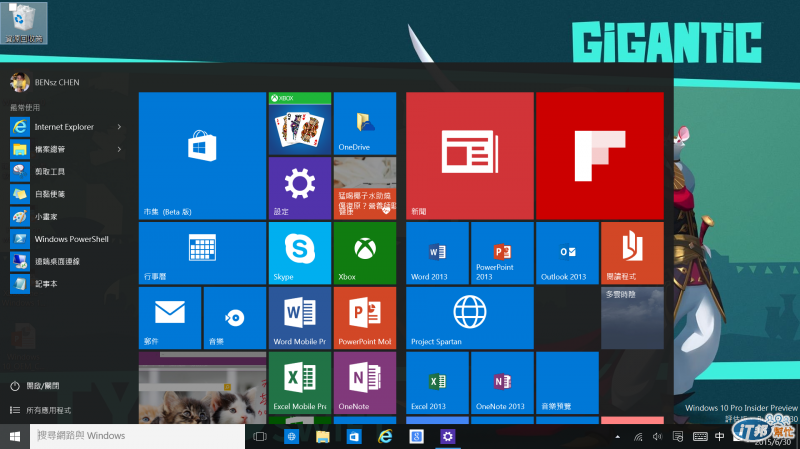Open touch keyboard tray icon
Viewport: 800px width, 449px height.
pyautogui.click(x=700, y=437)
